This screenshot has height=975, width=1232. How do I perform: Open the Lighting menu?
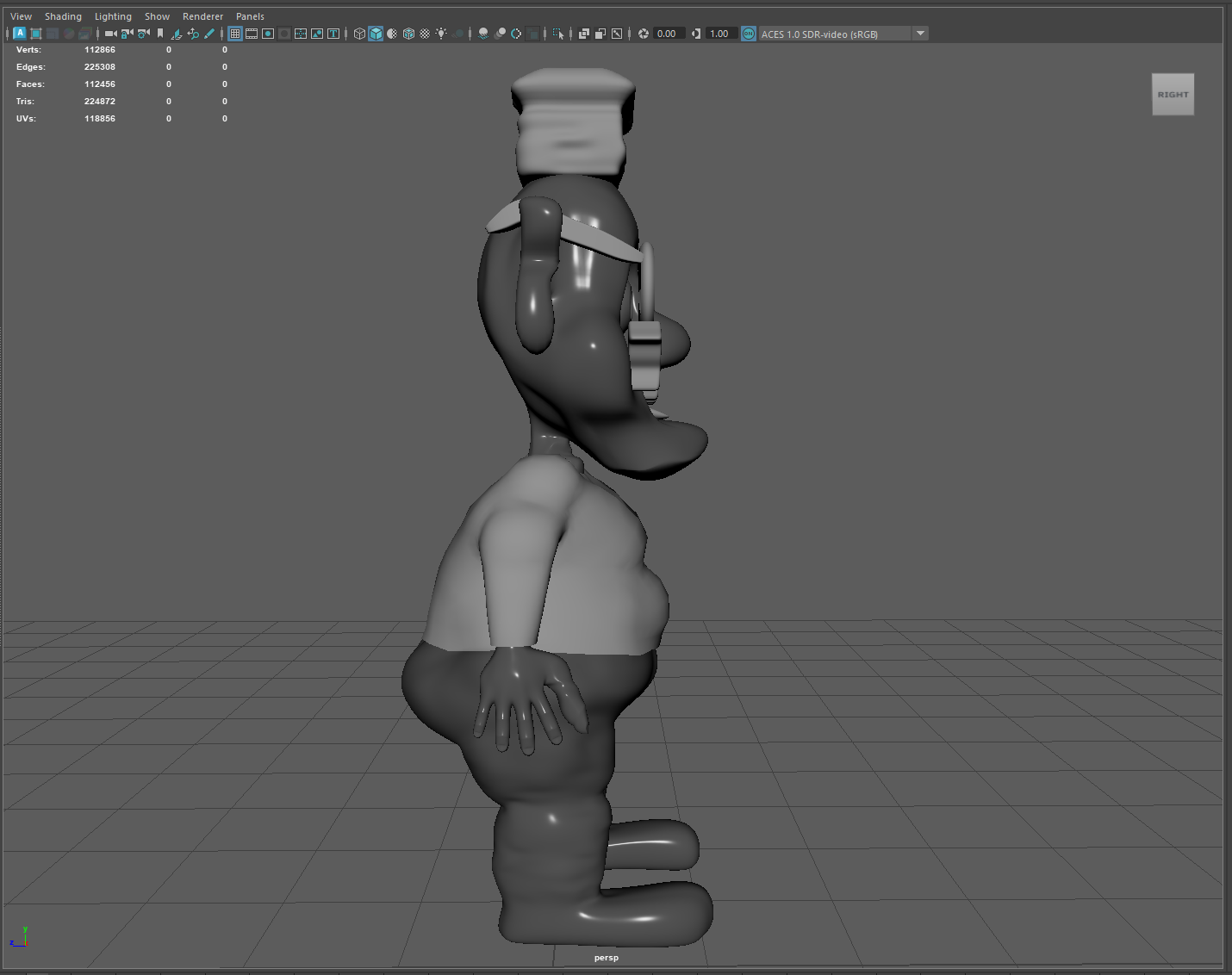(113, 16)
